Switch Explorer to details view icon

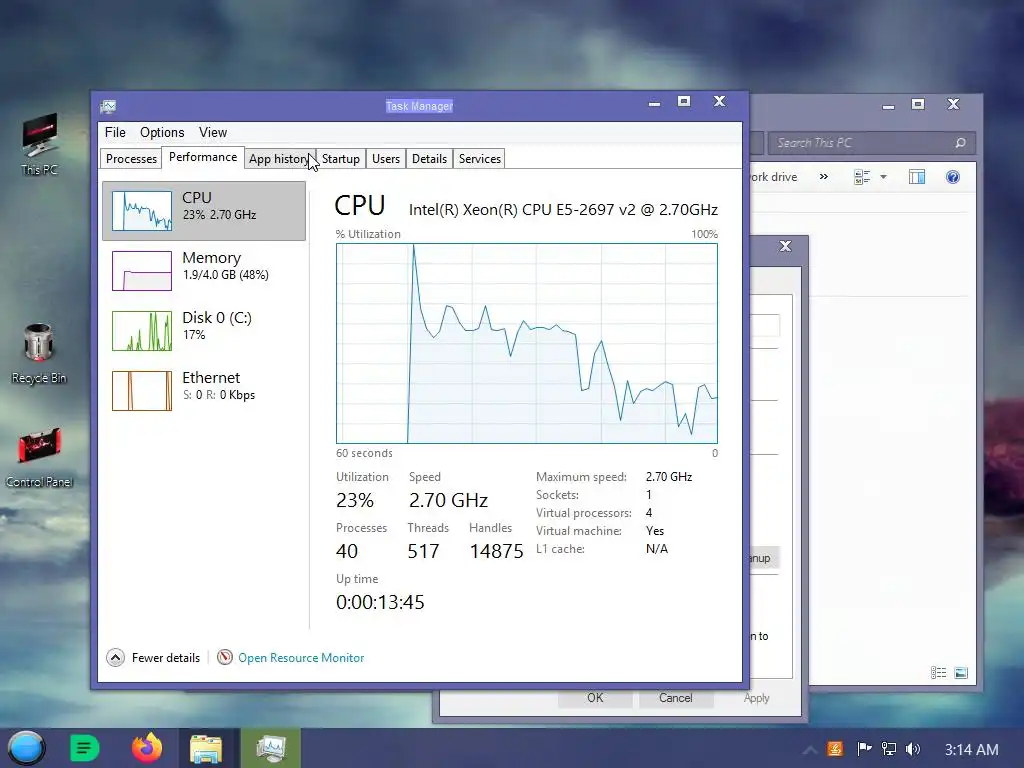[x=938, y=673]
